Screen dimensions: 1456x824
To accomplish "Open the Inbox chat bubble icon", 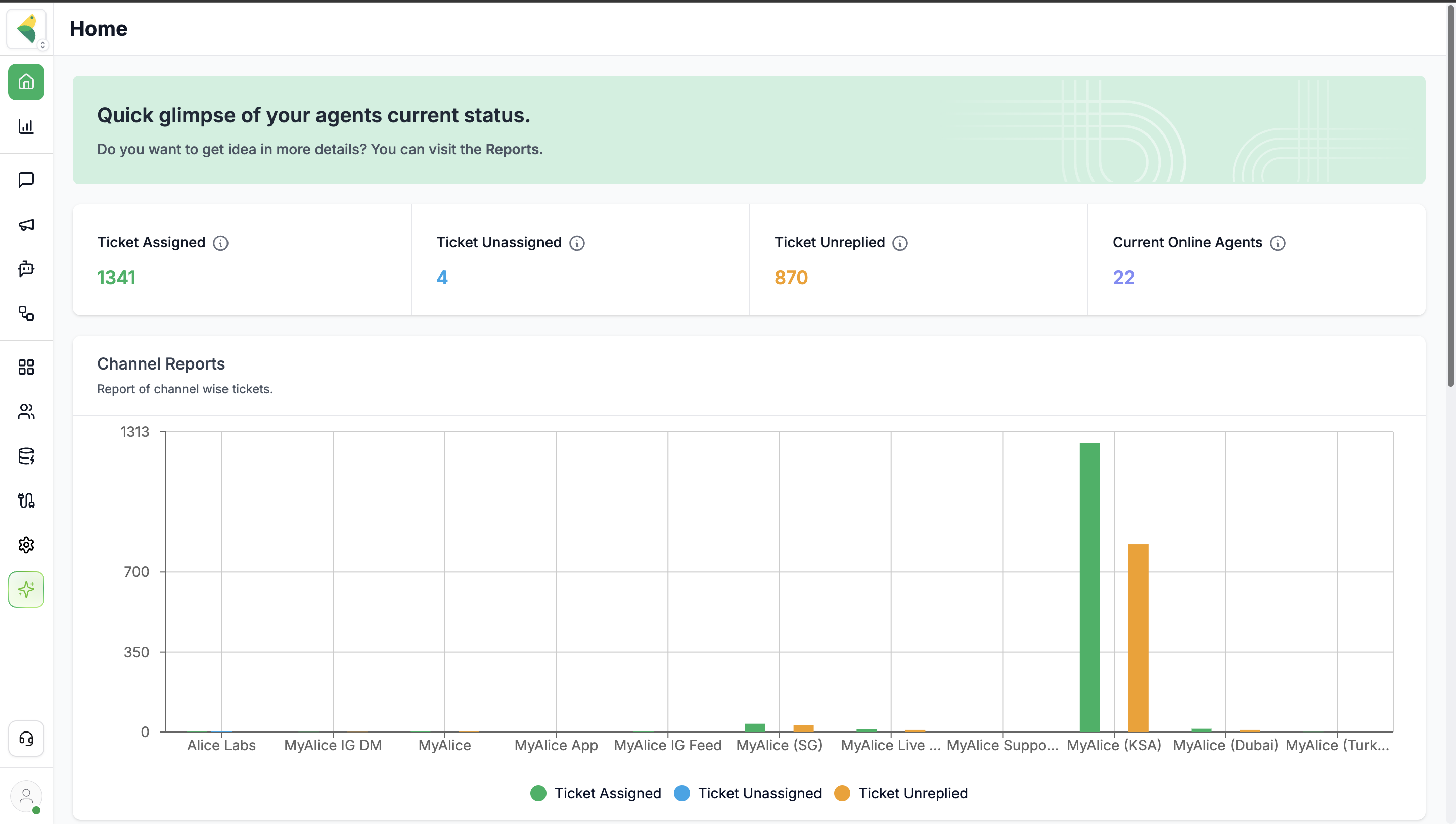I will point(26,180).
